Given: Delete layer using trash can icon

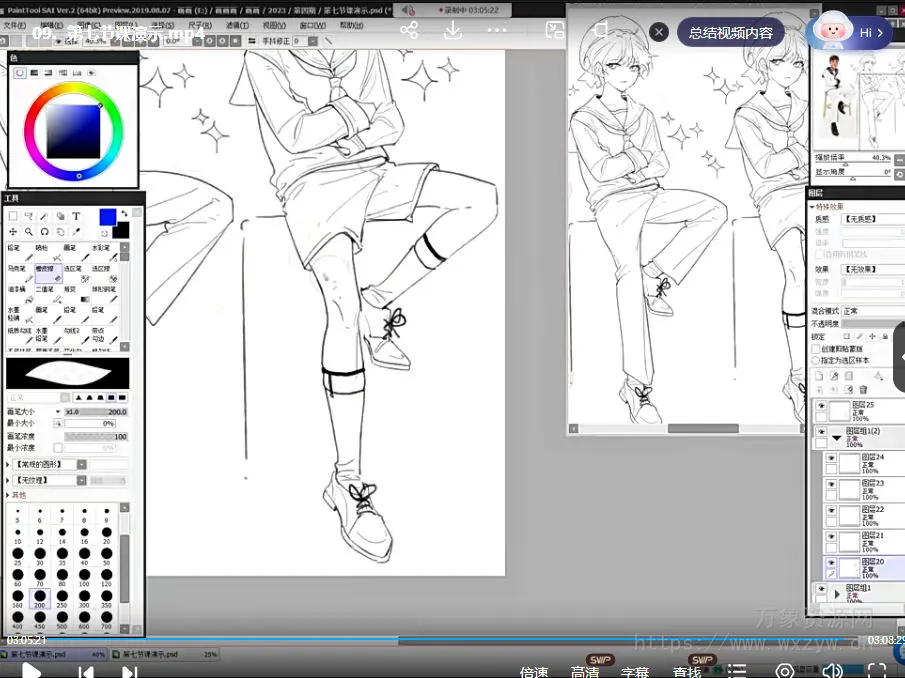Looking at the screenshot, I should (x=863, y=389).
